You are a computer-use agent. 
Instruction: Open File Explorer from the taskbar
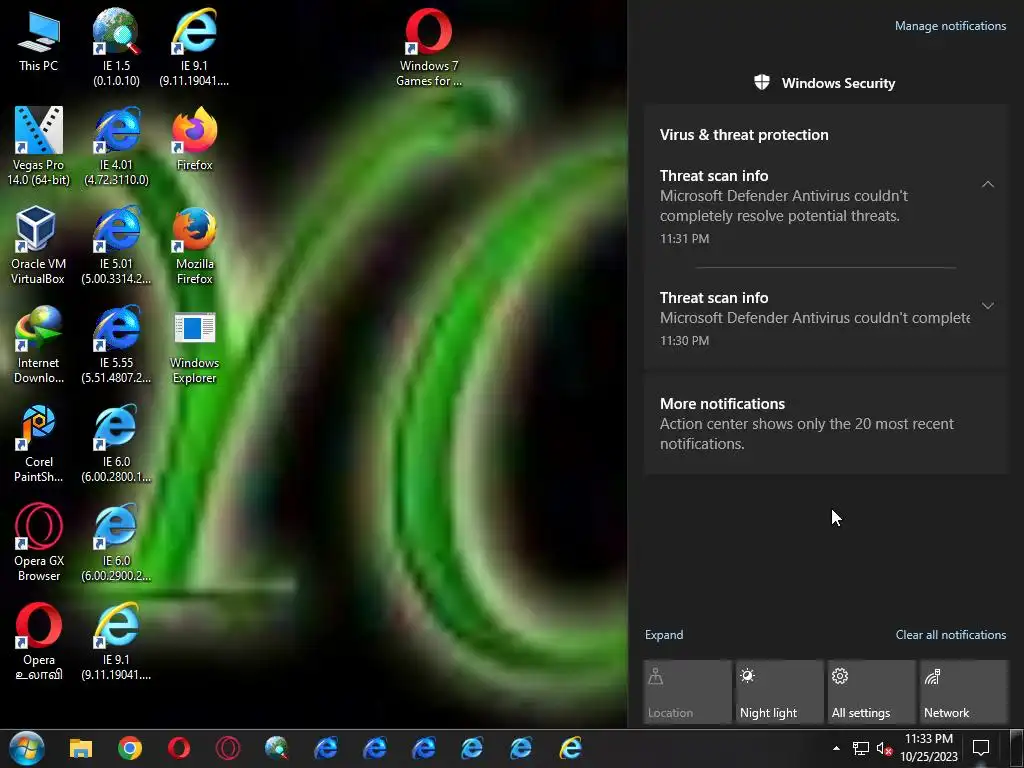coord(81,748)
